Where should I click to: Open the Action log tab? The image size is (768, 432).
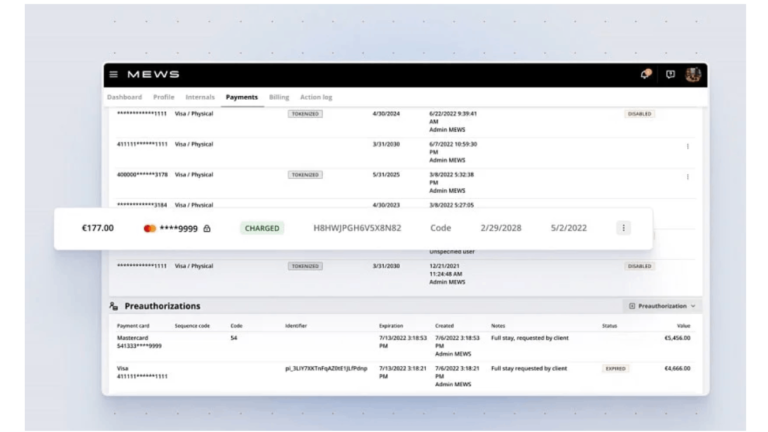click(316, 97)
